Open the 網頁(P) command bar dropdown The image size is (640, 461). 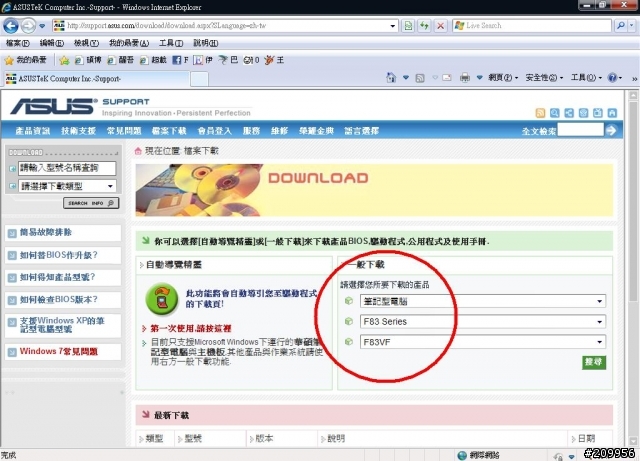503,78
